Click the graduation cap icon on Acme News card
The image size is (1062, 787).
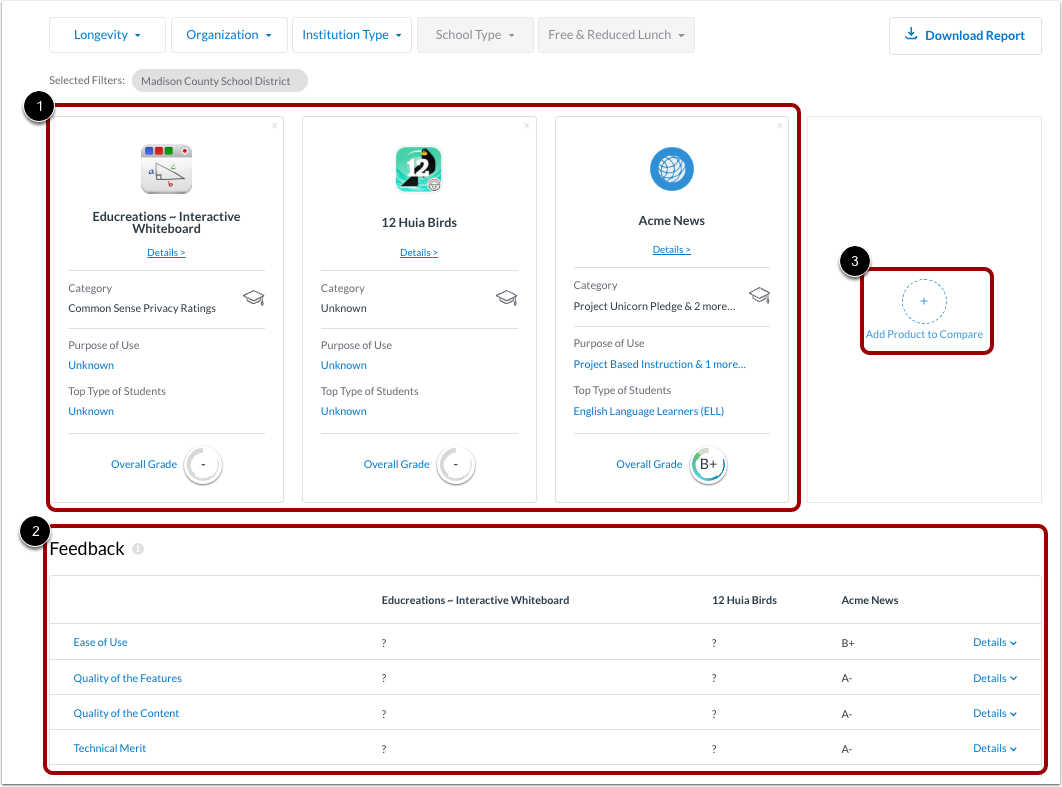[x=759, y=295]
